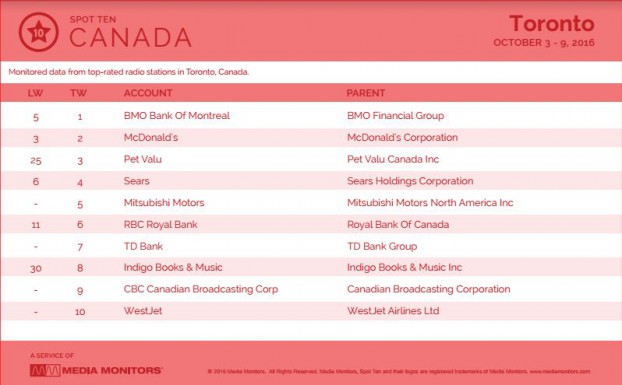Click the McDonald's account entry

point(151,138)
